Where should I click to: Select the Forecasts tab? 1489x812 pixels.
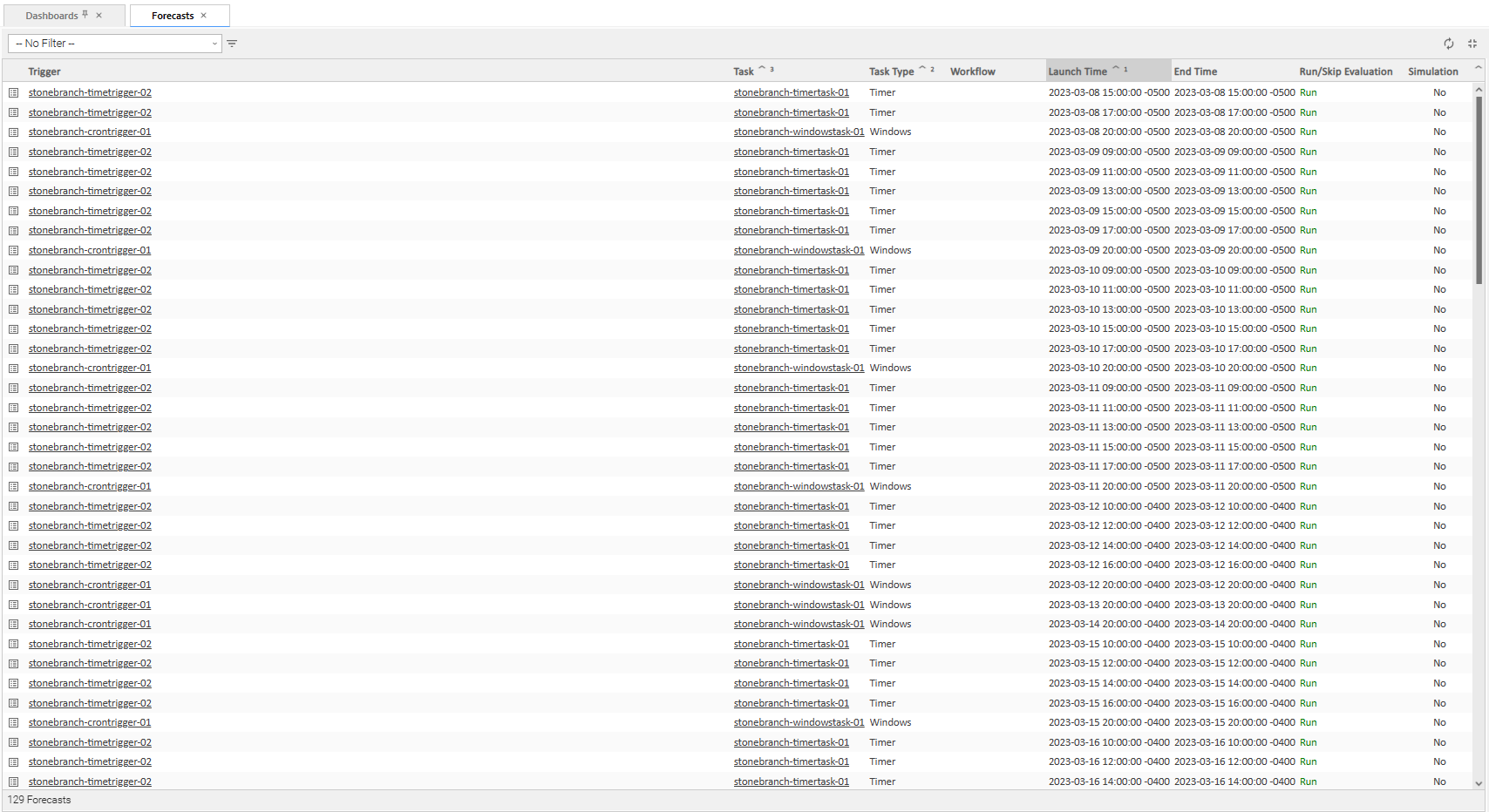point(173,16)
